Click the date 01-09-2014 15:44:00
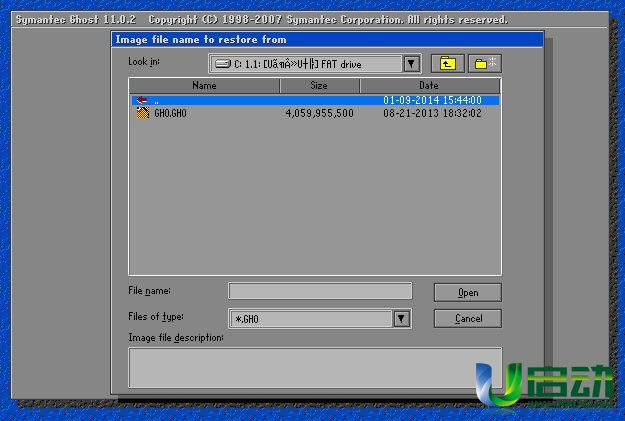 tap(432, 100)
